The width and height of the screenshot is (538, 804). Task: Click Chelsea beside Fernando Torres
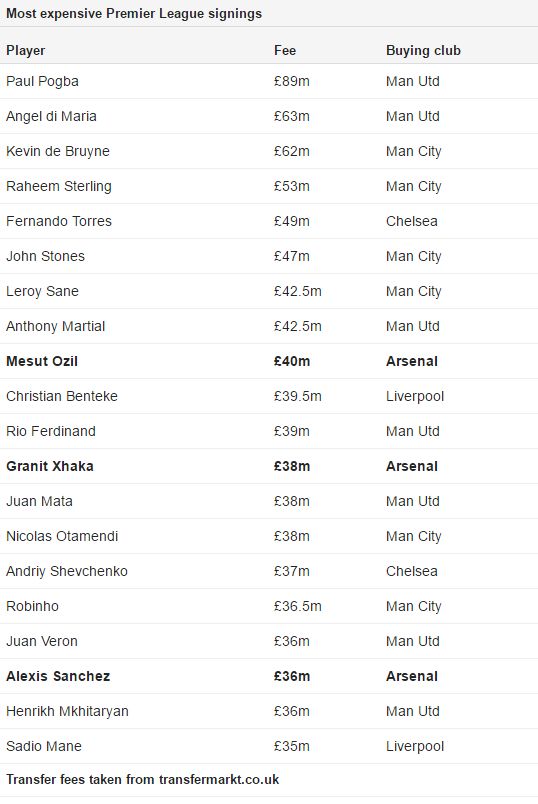[x=412, y=221]
